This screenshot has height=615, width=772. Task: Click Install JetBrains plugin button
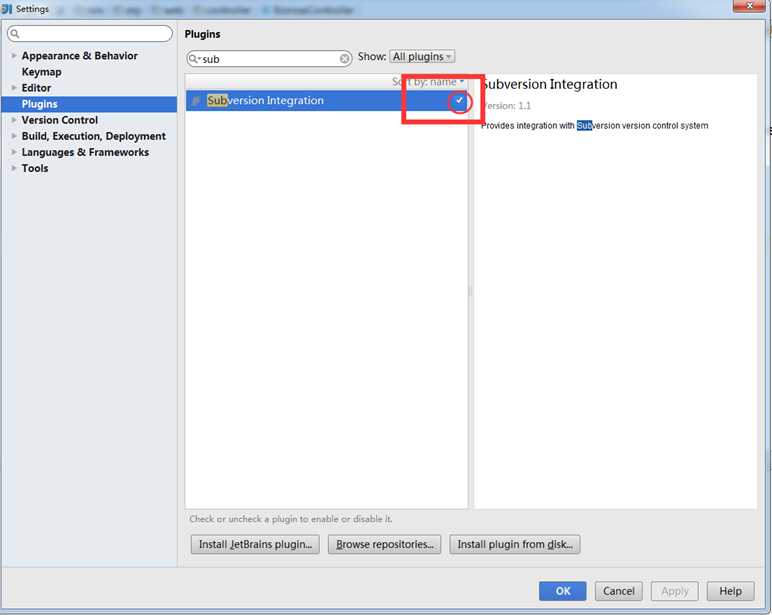(x=255, y=545)
